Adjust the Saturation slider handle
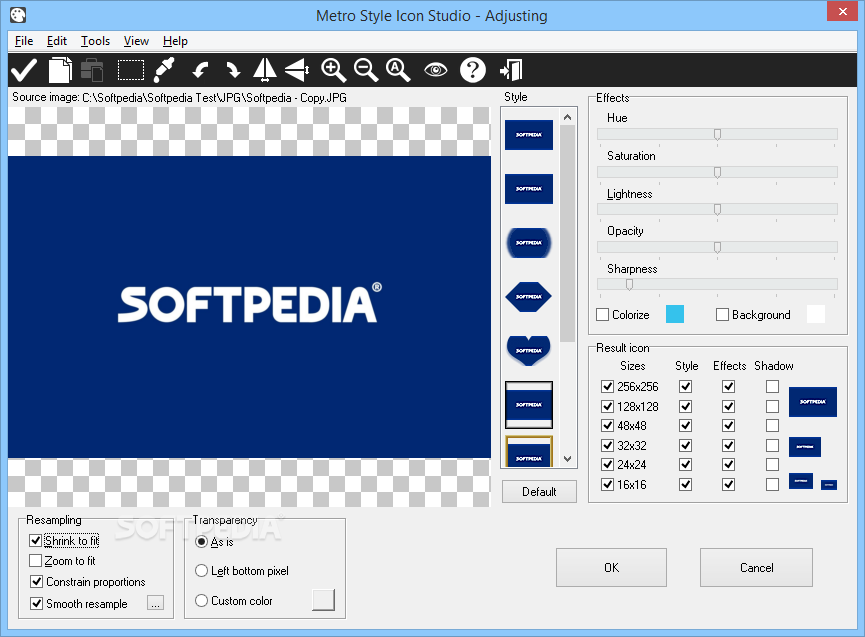 click(717, 173)
